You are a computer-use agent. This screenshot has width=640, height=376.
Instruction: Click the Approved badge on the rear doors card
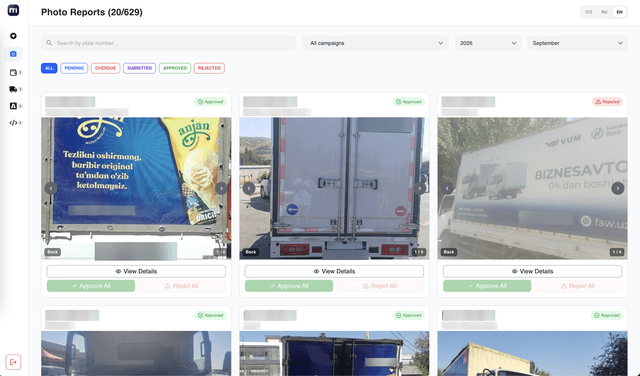409,102
